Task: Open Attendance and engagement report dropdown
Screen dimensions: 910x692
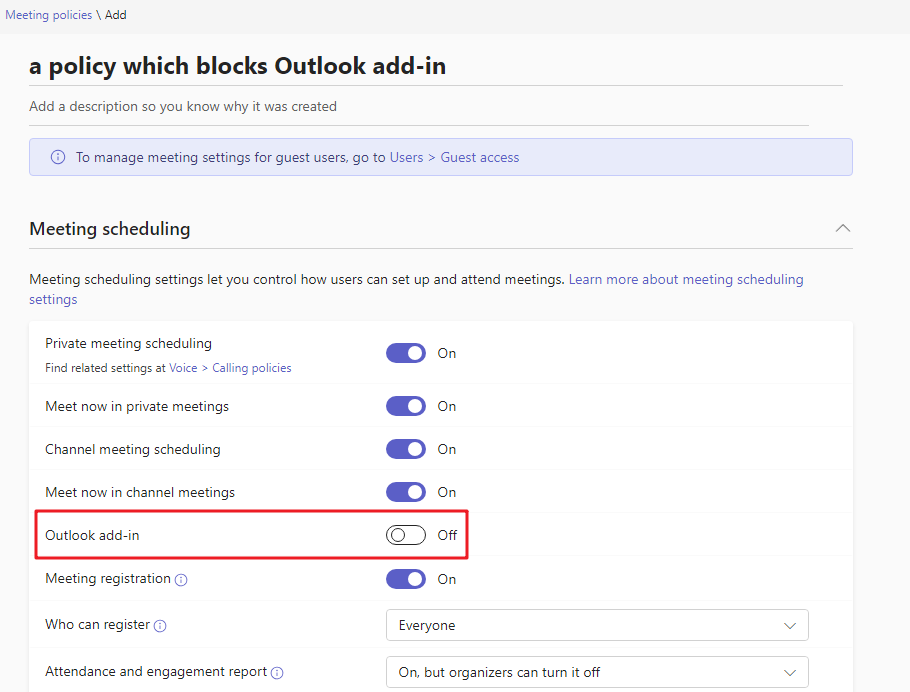Action: 597,672
